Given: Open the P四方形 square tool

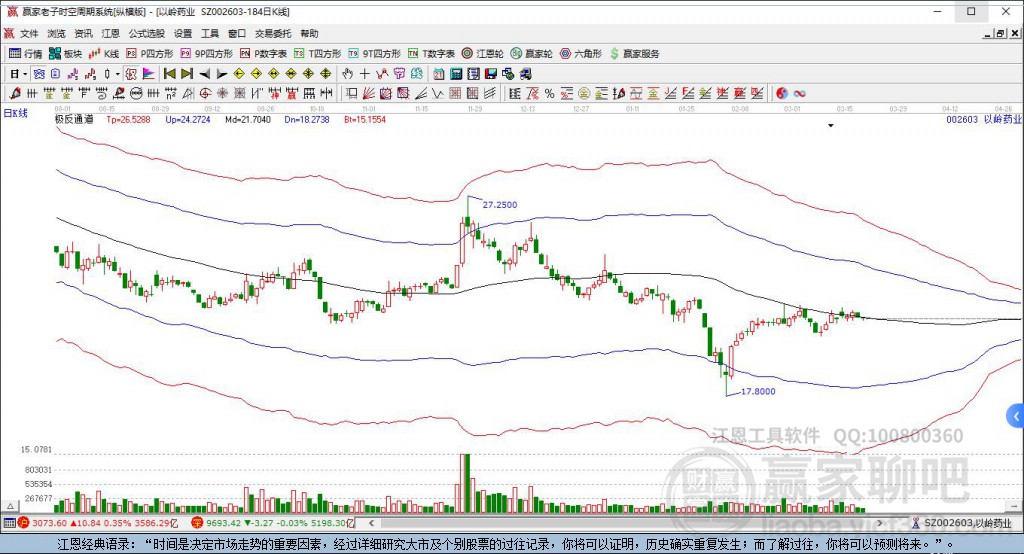Looking at the screenshot, I should 150,54.
